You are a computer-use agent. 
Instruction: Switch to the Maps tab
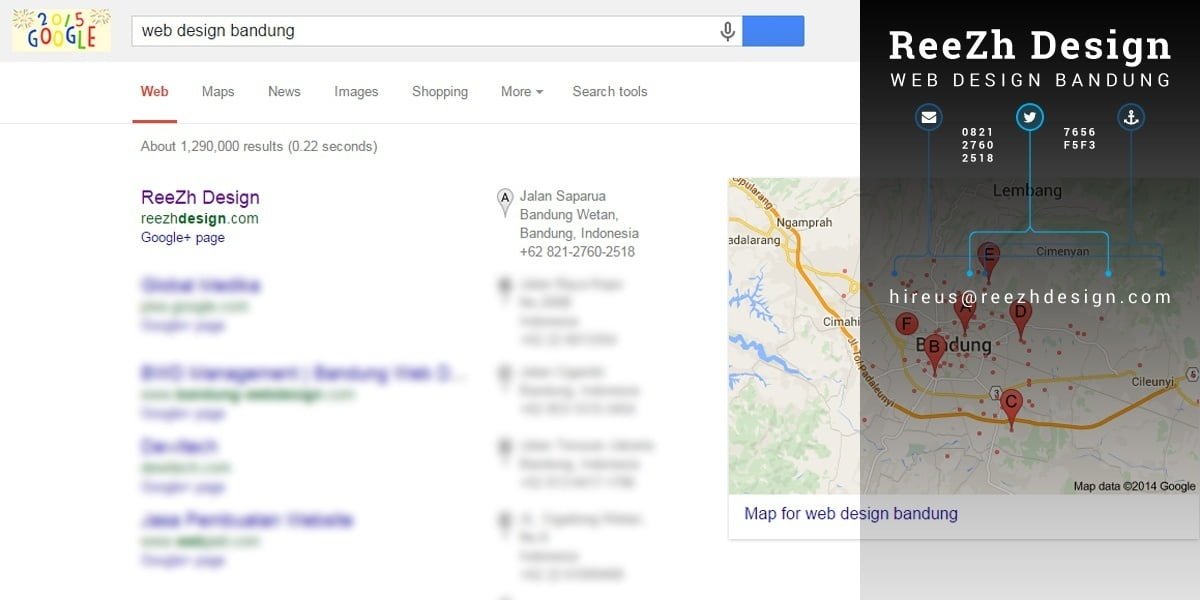coord(218,91)
